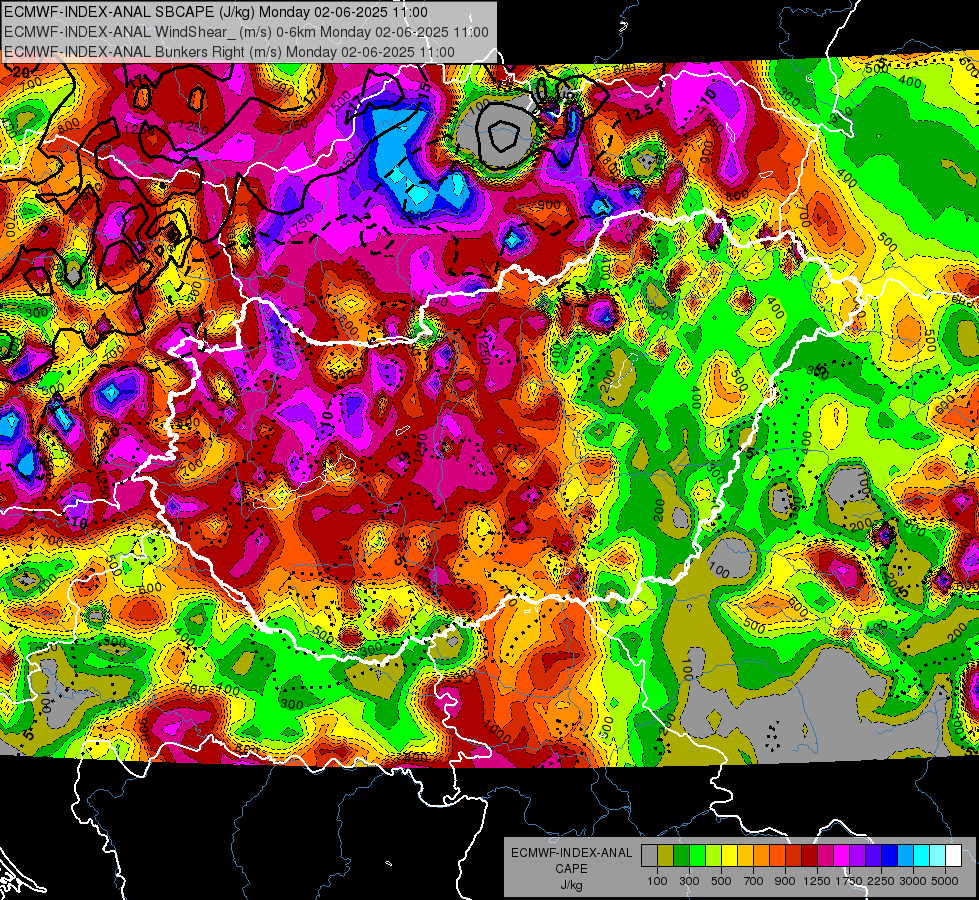The width and height of the screenshot is (979, 900).
Task: Select the sky blue legend swatch
Action: coord(905,856)
